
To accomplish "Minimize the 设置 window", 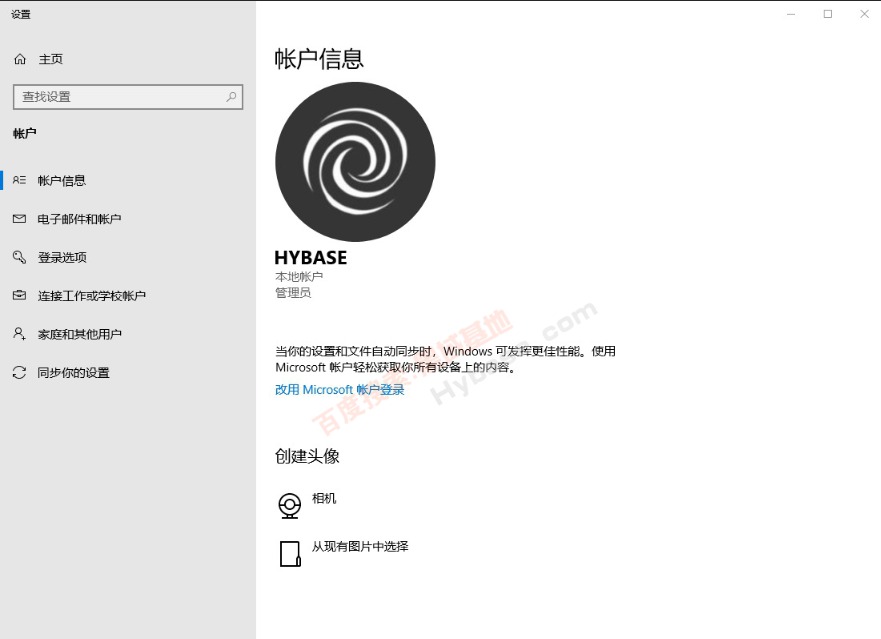I will 791,14.
